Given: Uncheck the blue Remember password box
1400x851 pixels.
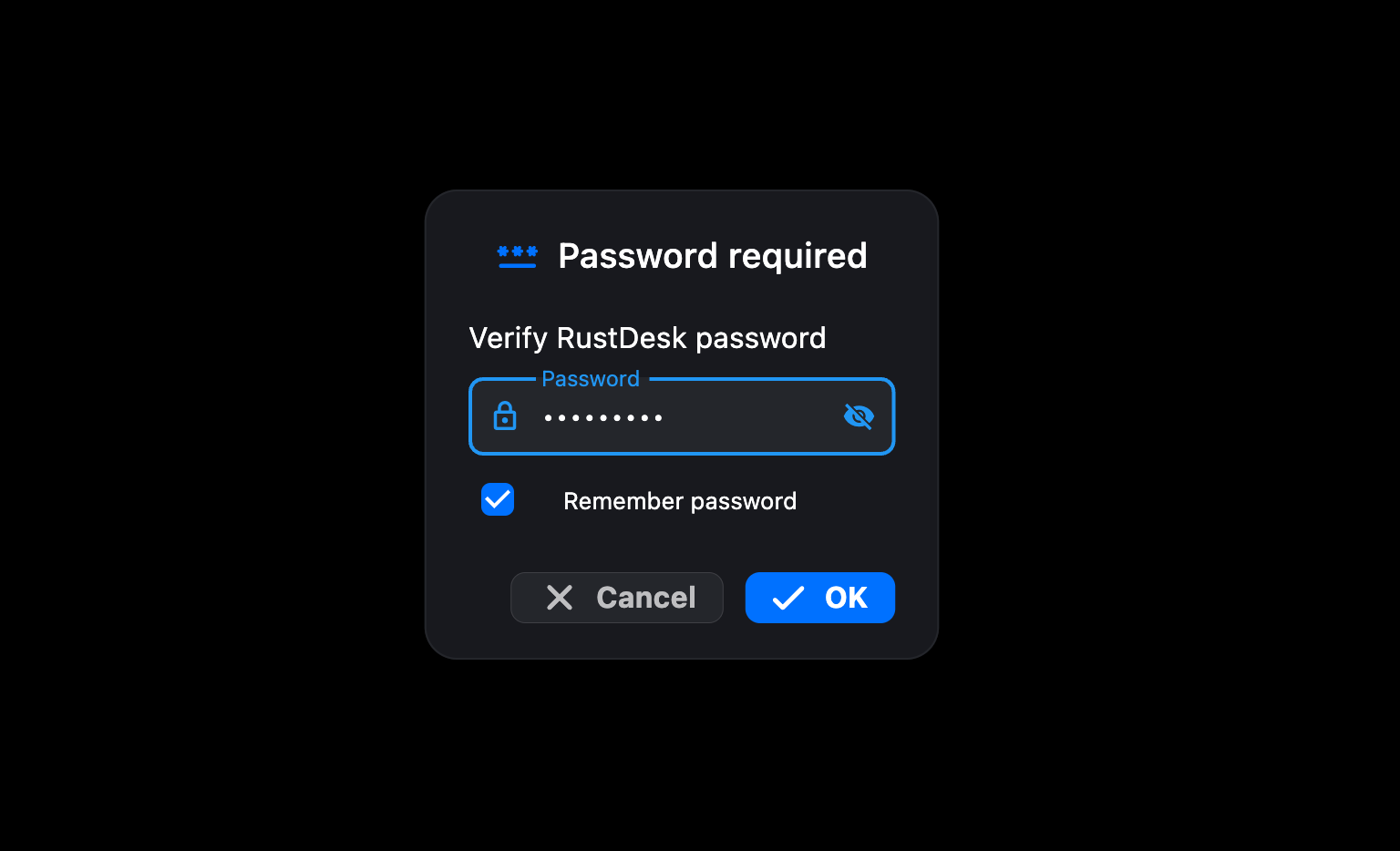Looking at the screenshot, I should (x=498, y=499).
